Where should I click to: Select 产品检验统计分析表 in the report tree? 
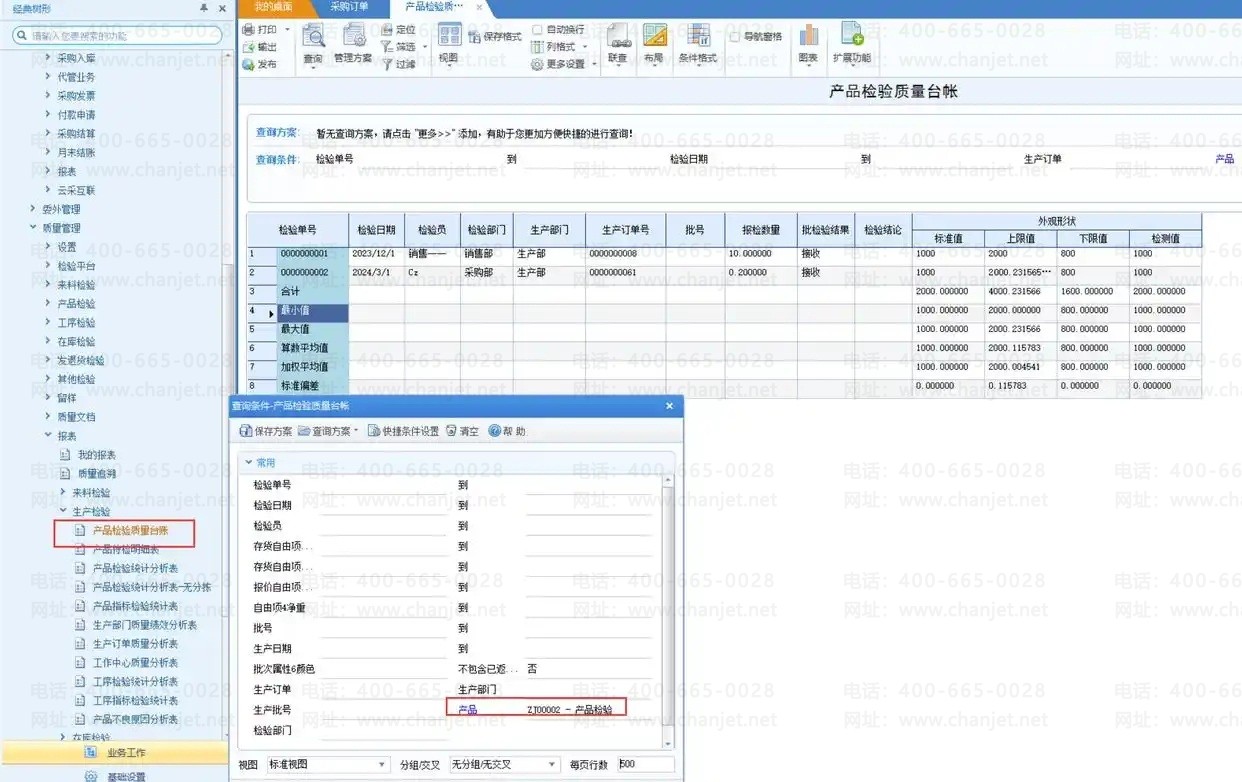point(135,568)
